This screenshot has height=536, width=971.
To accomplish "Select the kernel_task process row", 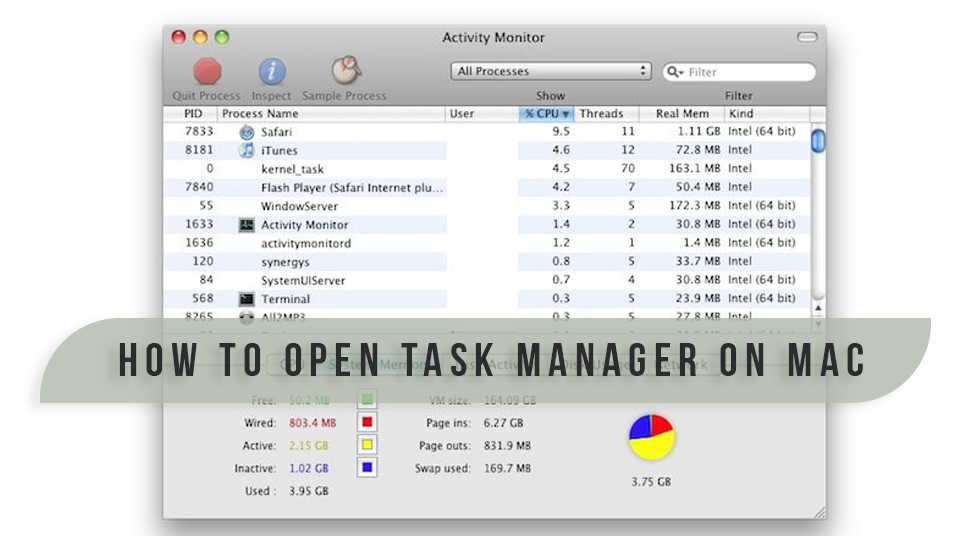I will [487, 168].
